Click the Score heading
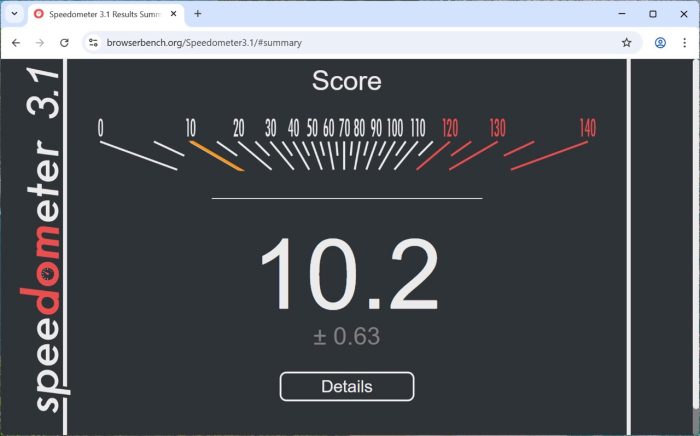700x436 pixels. click(347, 81)
